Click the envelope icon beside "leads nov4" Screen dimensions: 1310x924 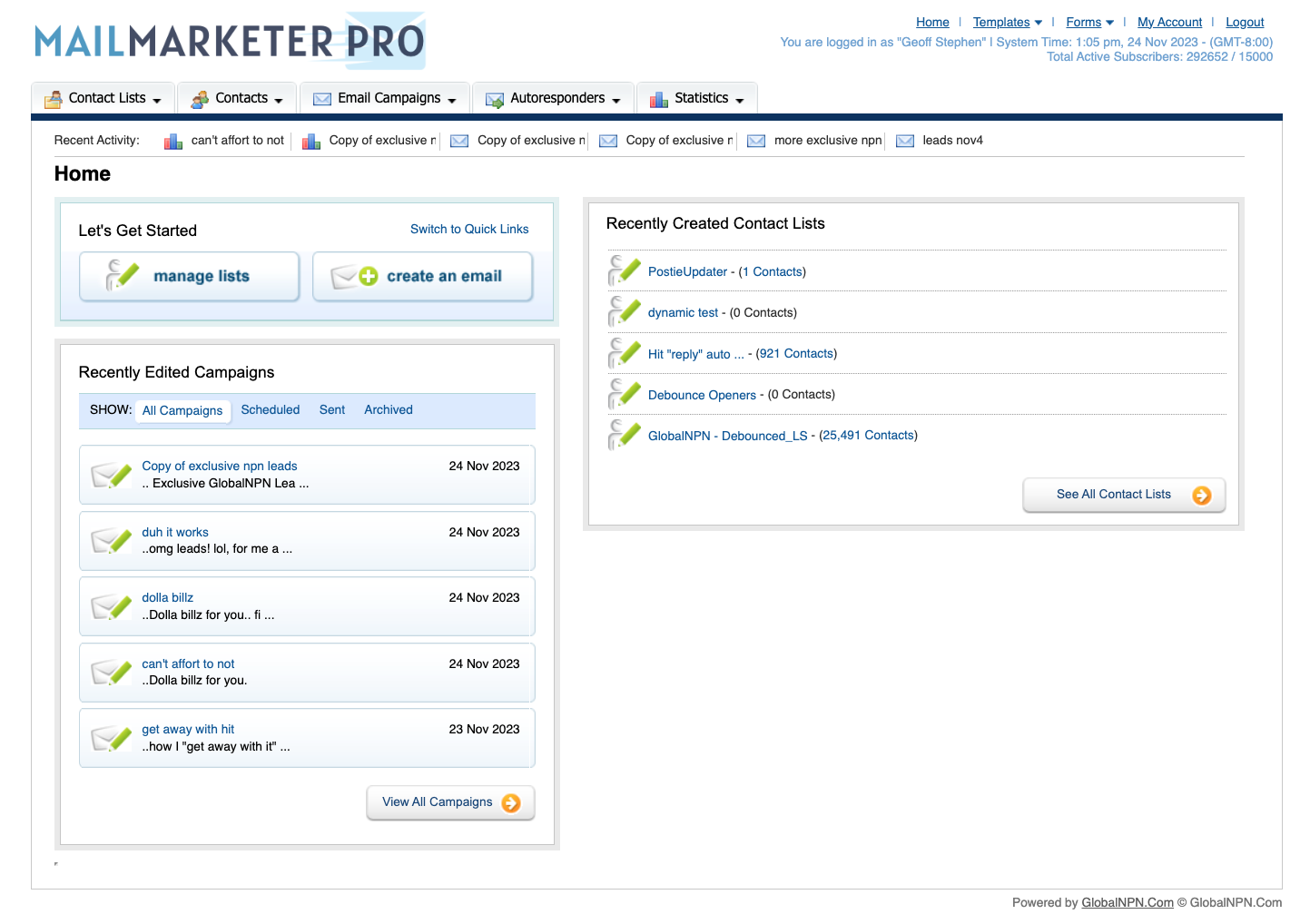(904, 142)
